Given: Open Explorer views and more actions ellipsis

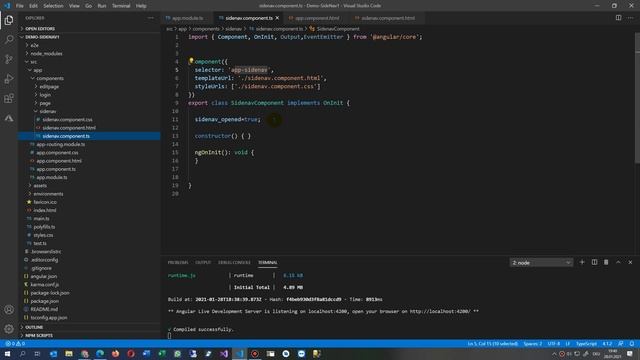Looking at the screenshot, I should pyautogui.click(x=151, y=18).
